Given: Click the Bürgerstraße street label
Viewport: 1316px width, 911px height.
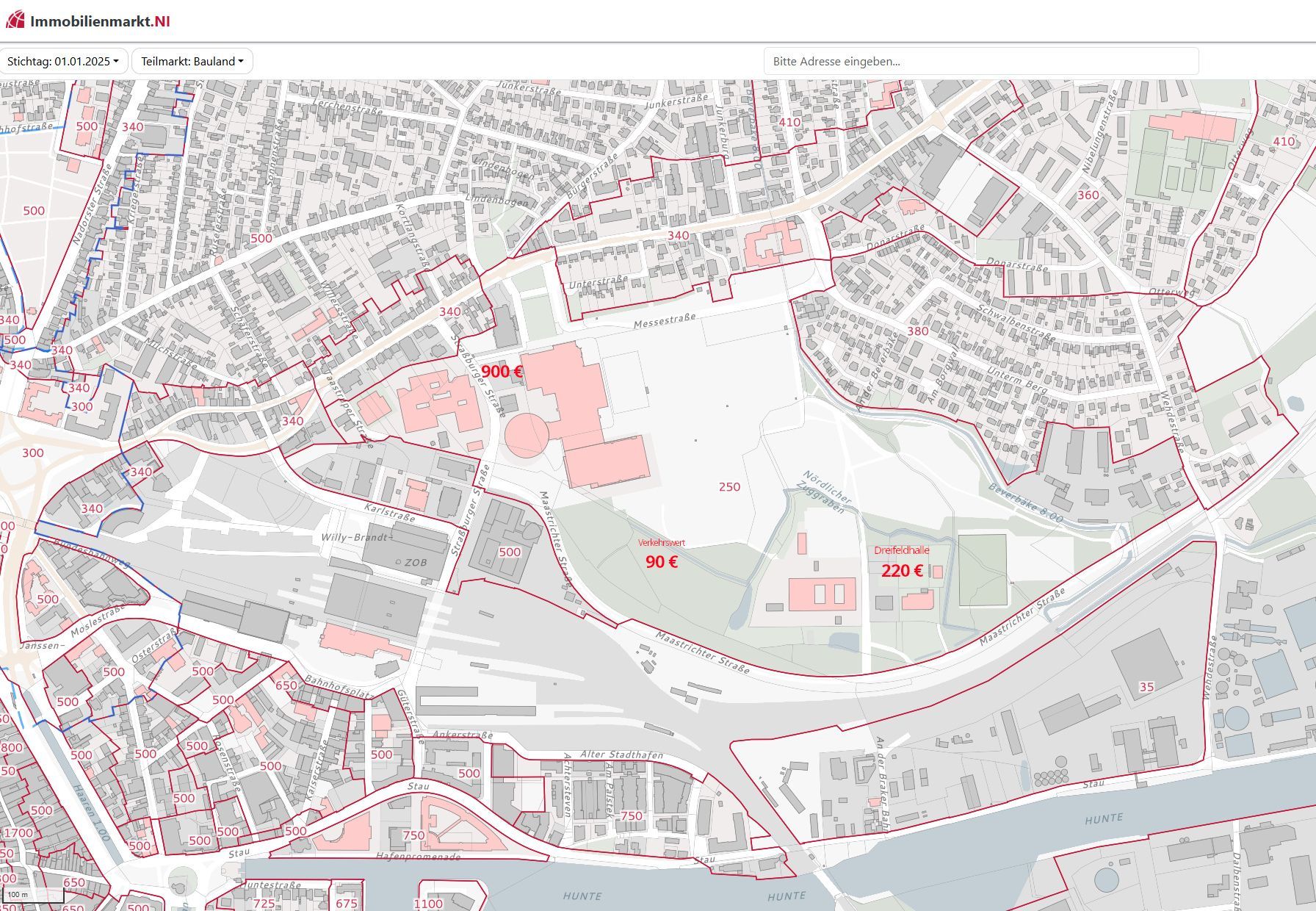Looking at the screenshot, I should tap(591, 175).
